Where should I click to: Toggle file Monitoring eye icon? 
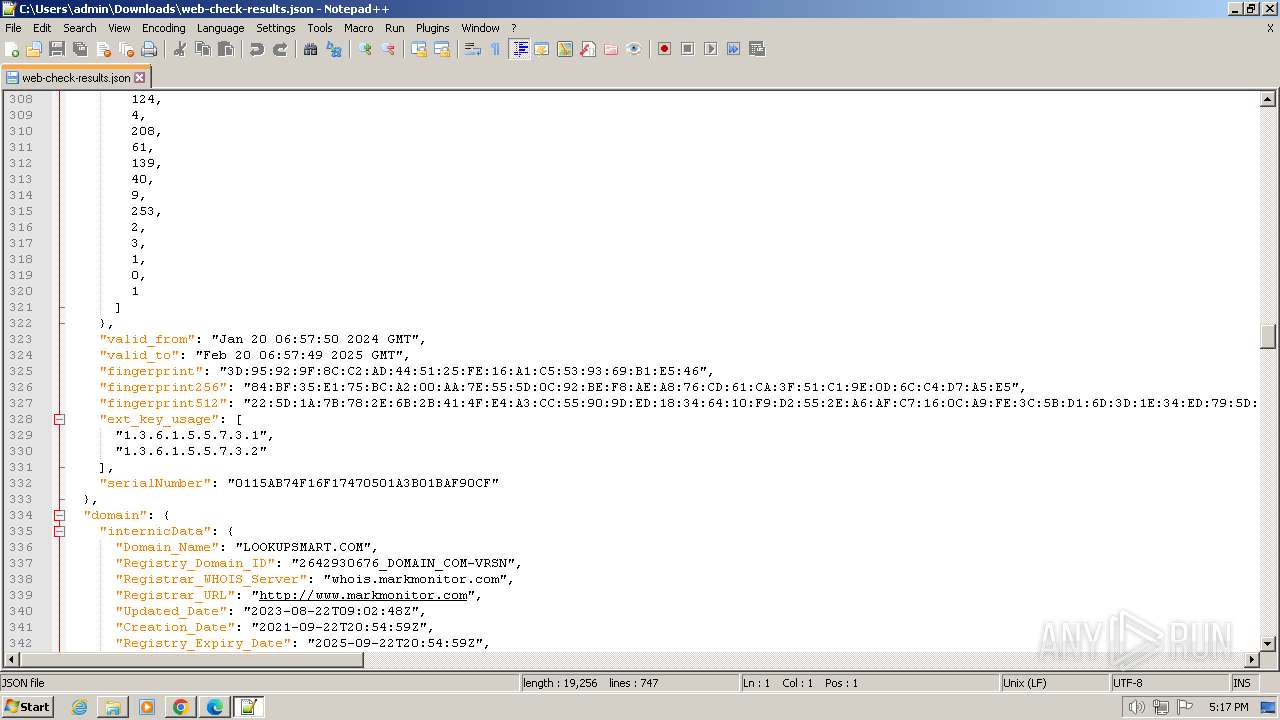coord(634,49)
